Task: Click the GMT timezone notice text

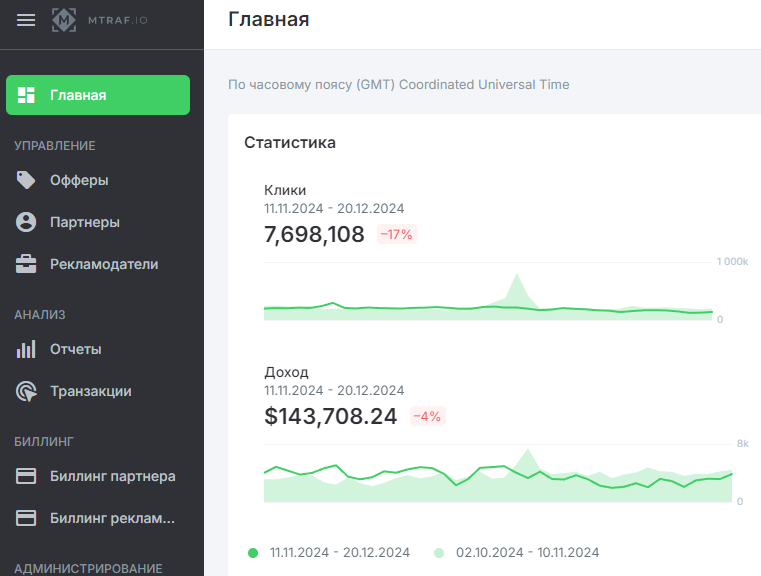Action: coord(398,84)
